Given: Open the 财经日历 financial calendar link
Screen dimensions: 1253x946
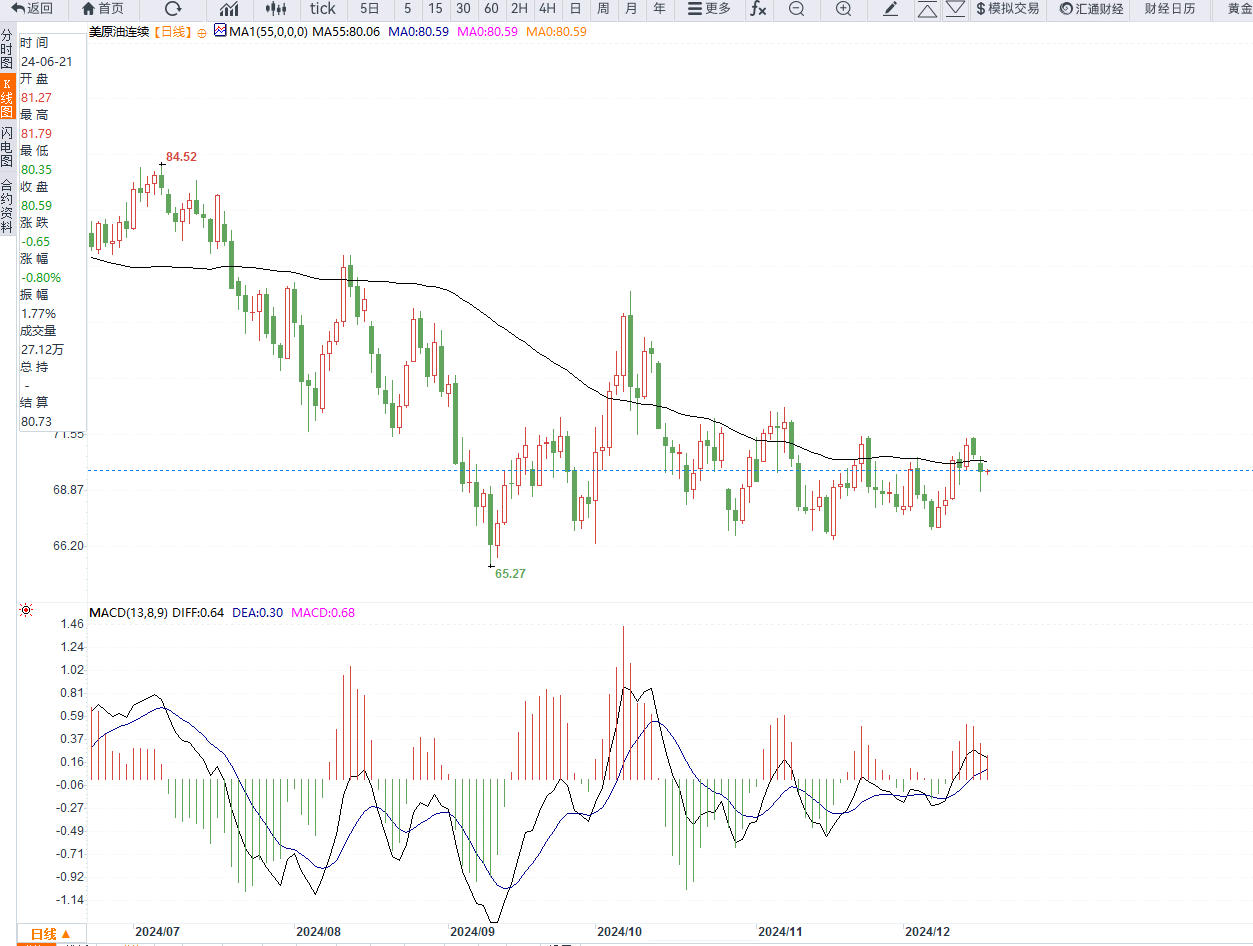Looking at the screenshot, I should click(1169, 9).
